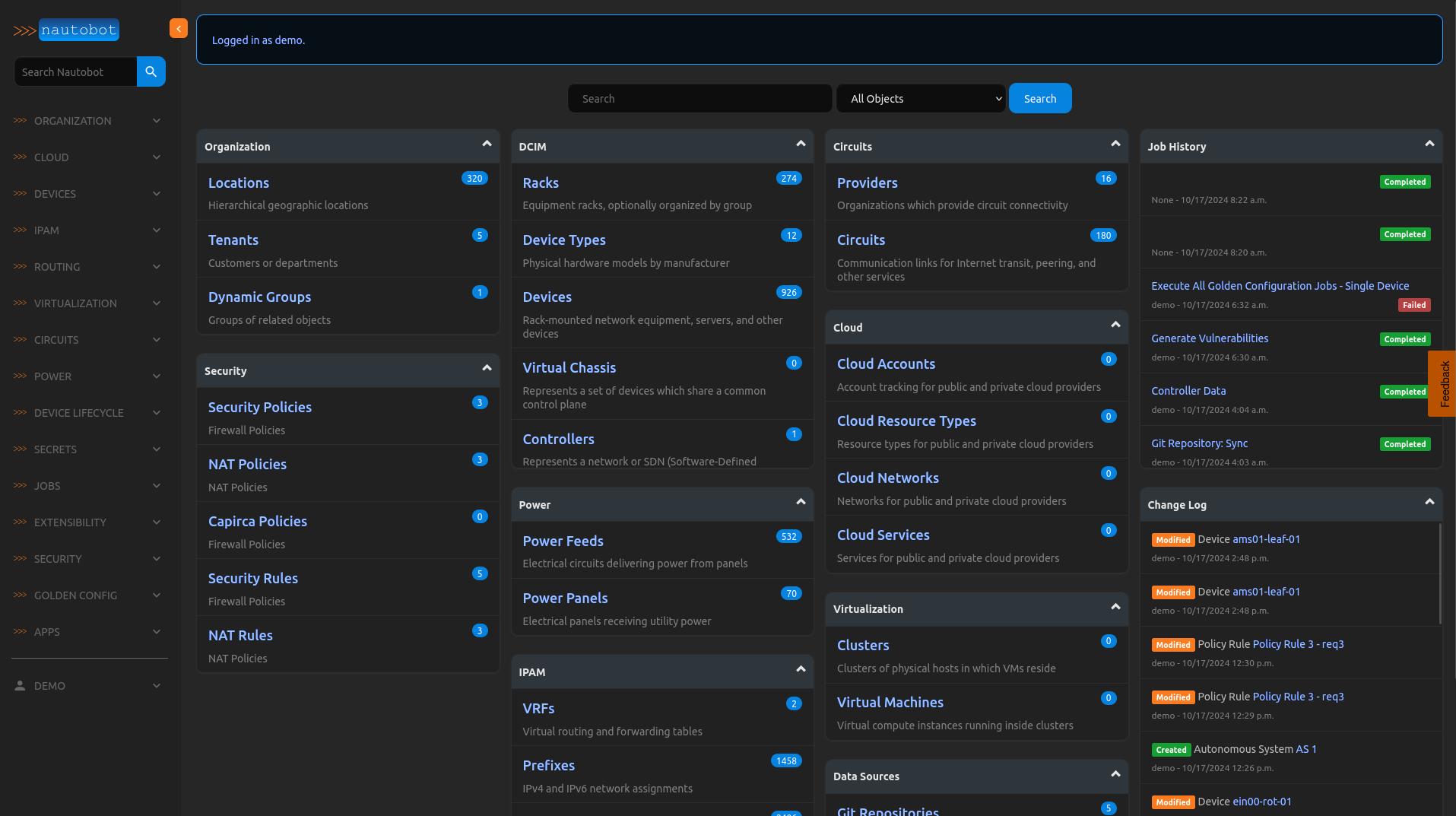
Task: Expand the Devices sidebar menu
Action: [88, 194]
